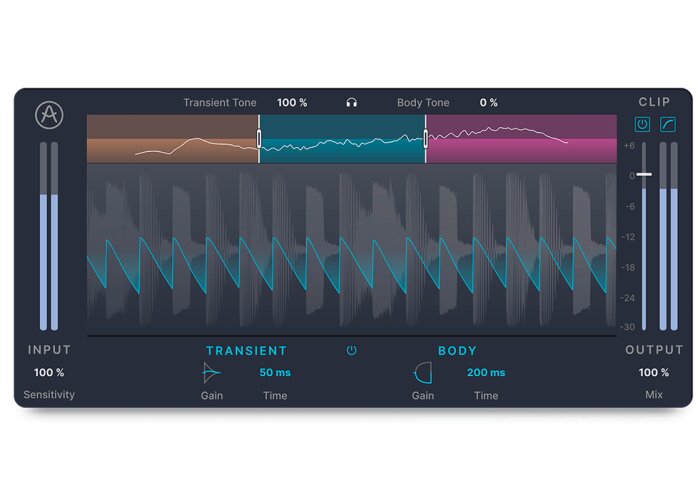
Task: Click the Transient Tone label
Action: click(x=220, y=103)
